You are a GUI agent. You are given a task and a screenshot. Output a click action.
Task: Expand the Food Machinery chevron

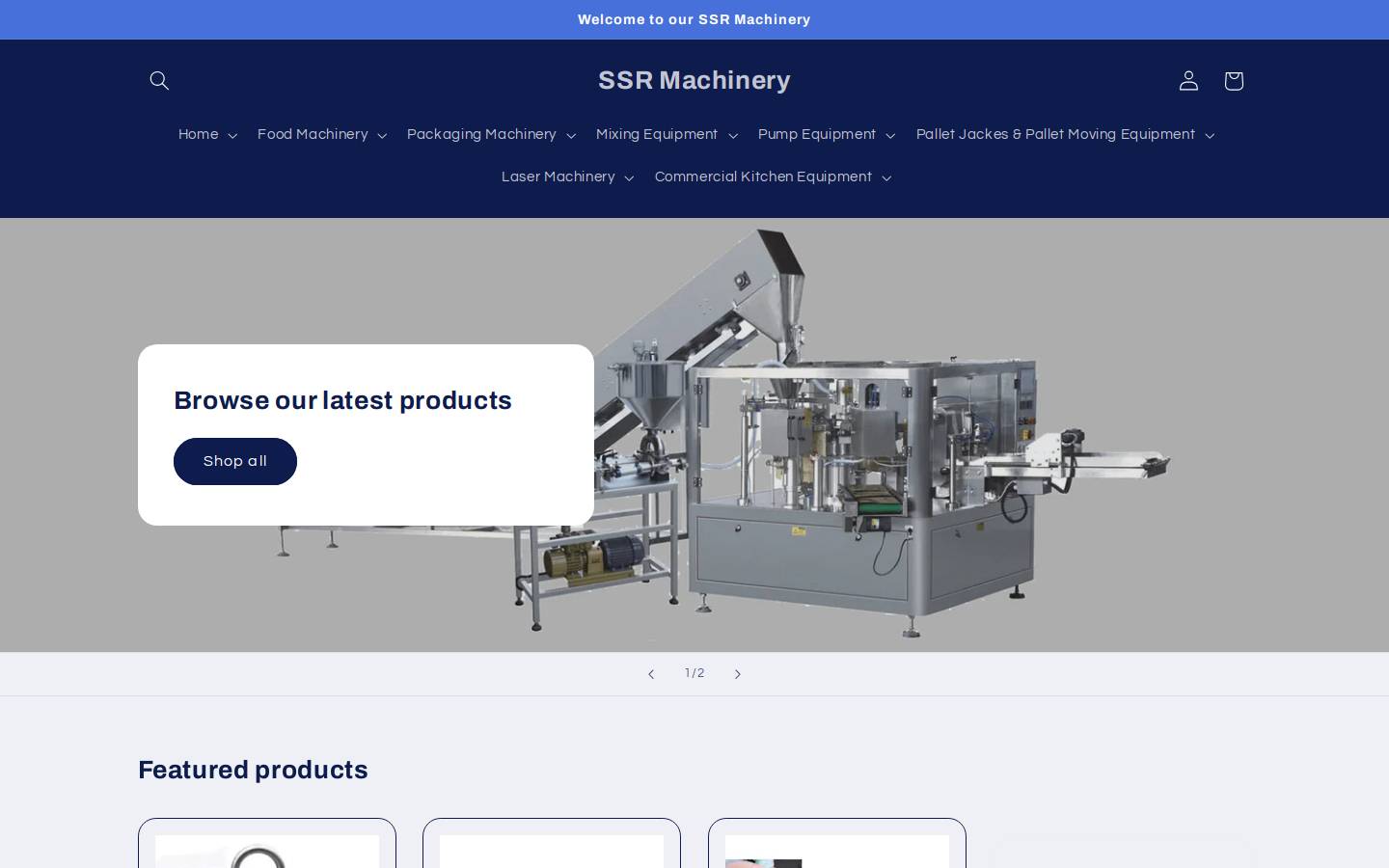pos(382,136)
